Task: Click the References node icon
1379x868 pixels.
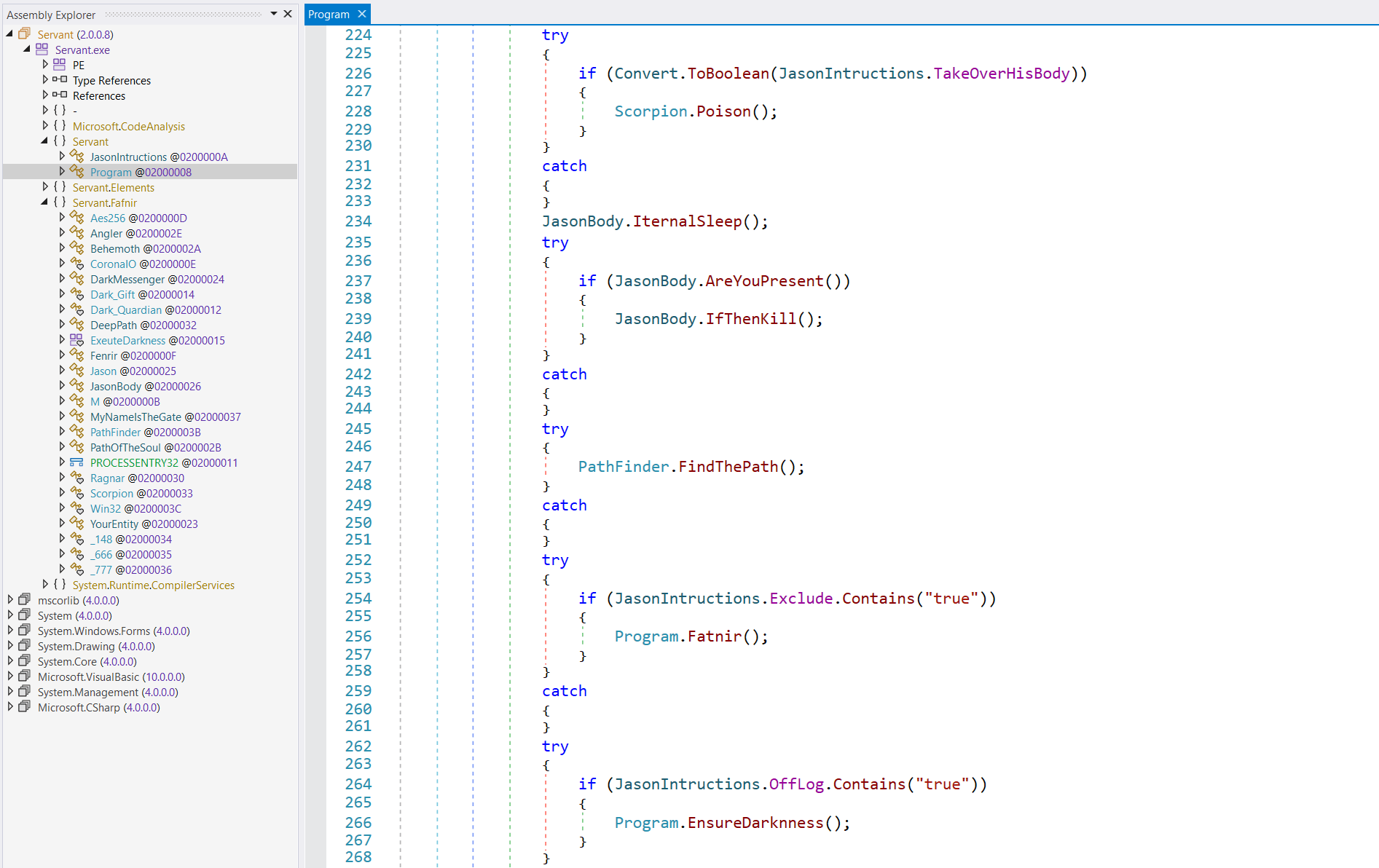Action: [x=60, y=95]
